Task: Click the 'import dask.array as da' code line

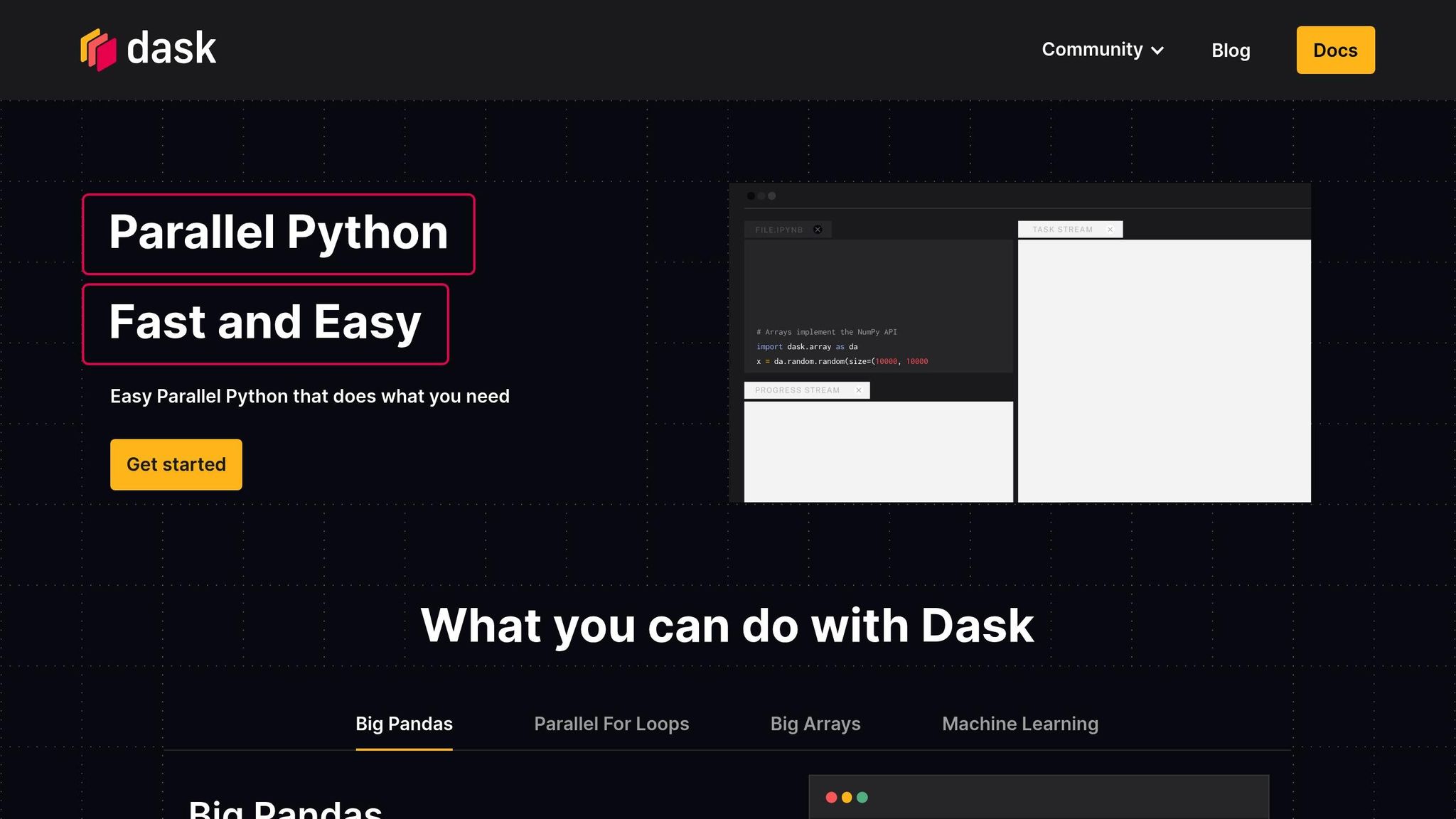Action: tap(807, 347)
